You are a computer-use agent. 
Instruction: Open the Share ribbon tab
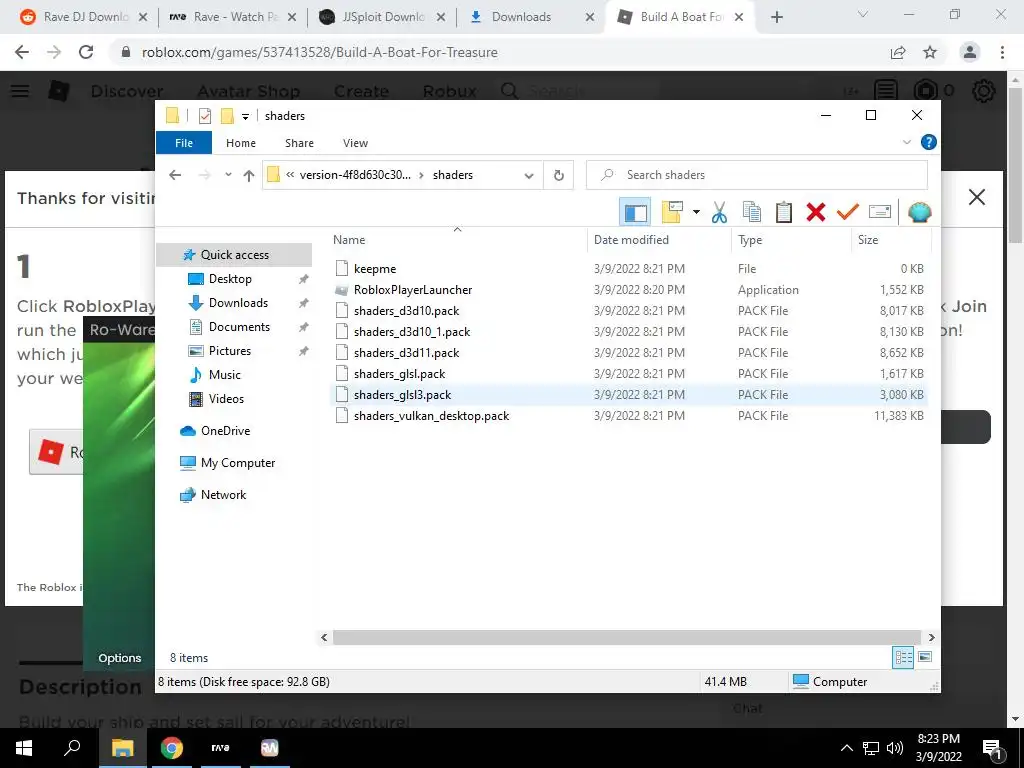[x=299, y=143]
